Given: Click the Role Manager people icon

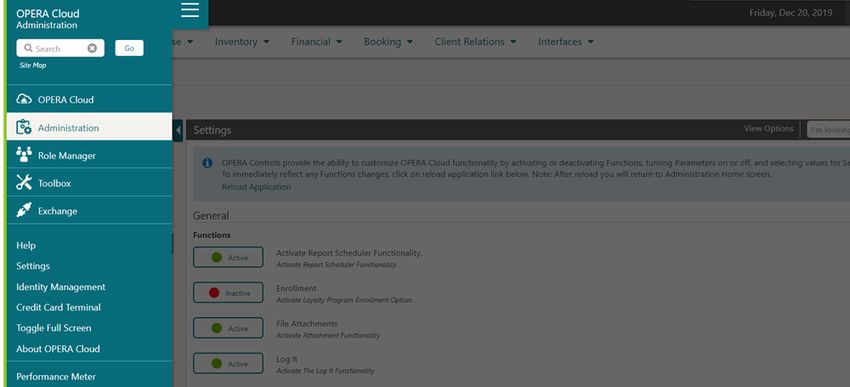Looking at the screenshot, I should (x=24, y=155).
